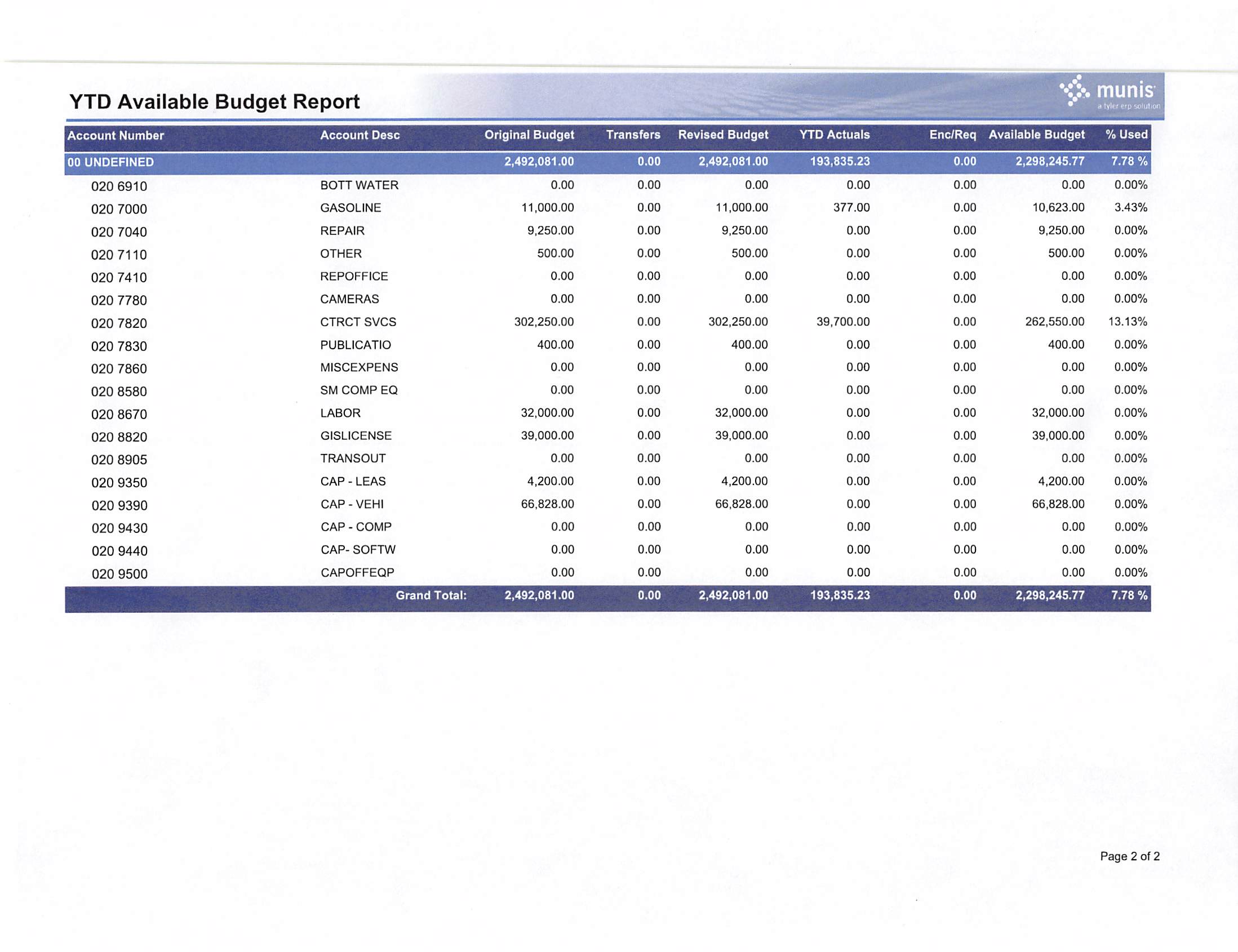Select account number 020 8670
This screenshot has height=952, width=1238.
119,414
